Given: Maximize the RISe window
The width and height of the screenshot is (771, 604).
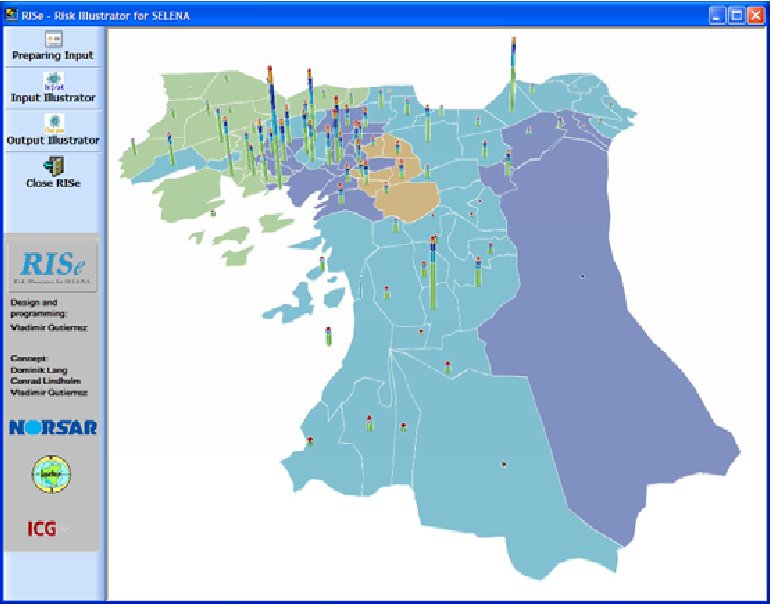Looking at the screenshot, I should click(737, 15).
